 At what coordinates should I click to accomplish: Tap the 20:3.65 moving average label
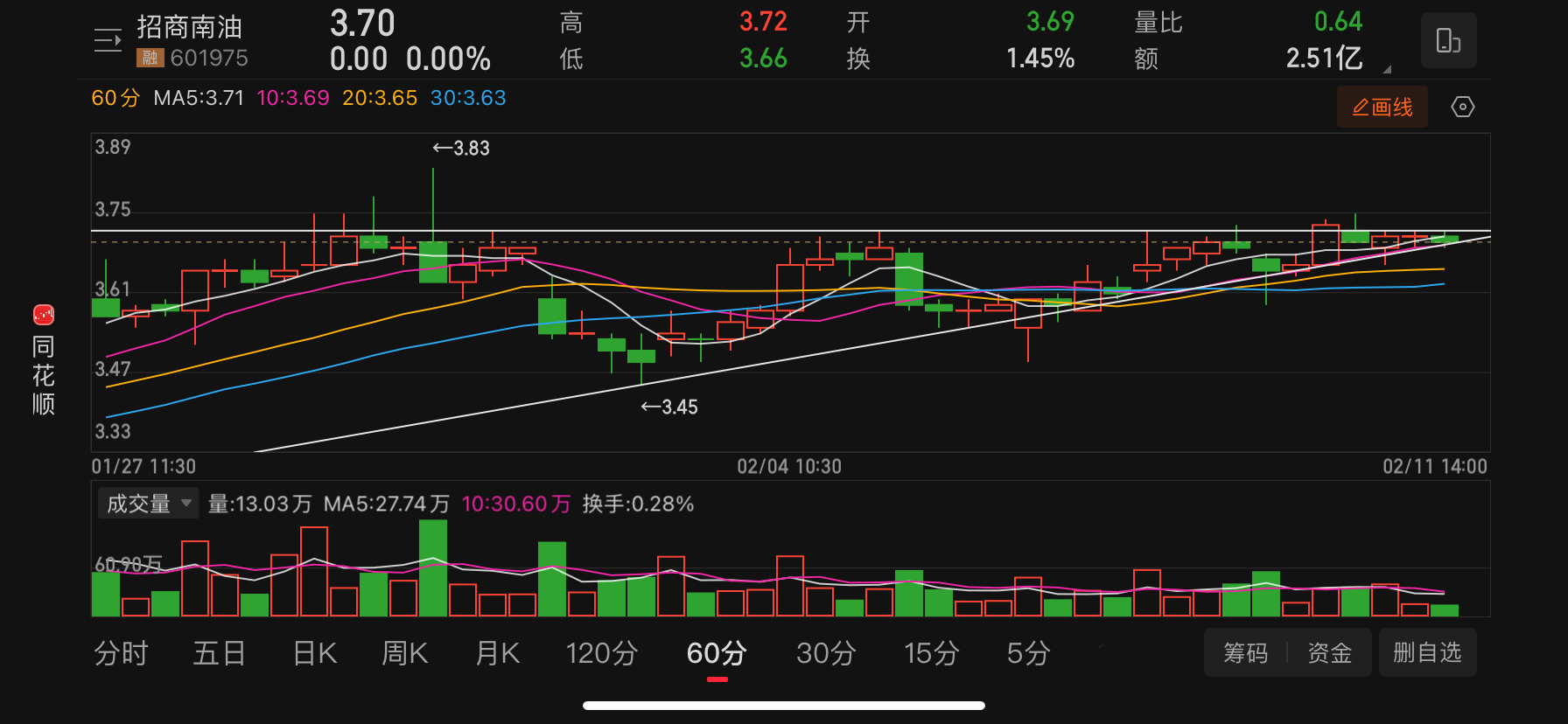(380, 98)
